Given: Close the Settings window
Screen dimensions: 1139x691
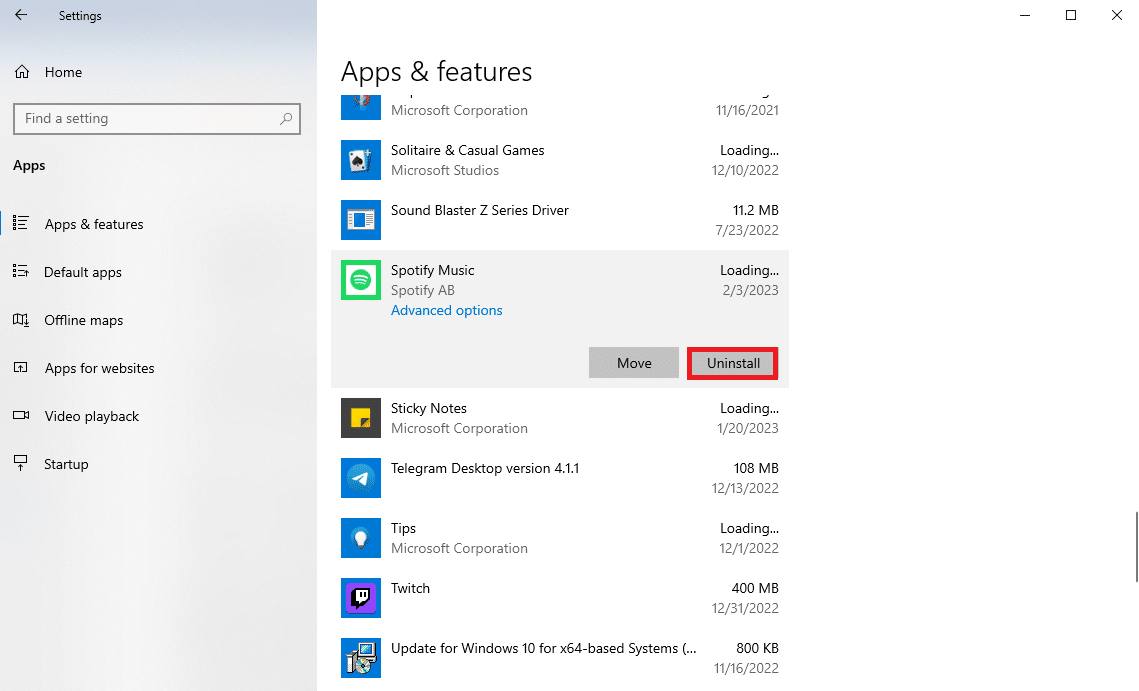Looking at the screenshot, I should (x=1116, y=15).
